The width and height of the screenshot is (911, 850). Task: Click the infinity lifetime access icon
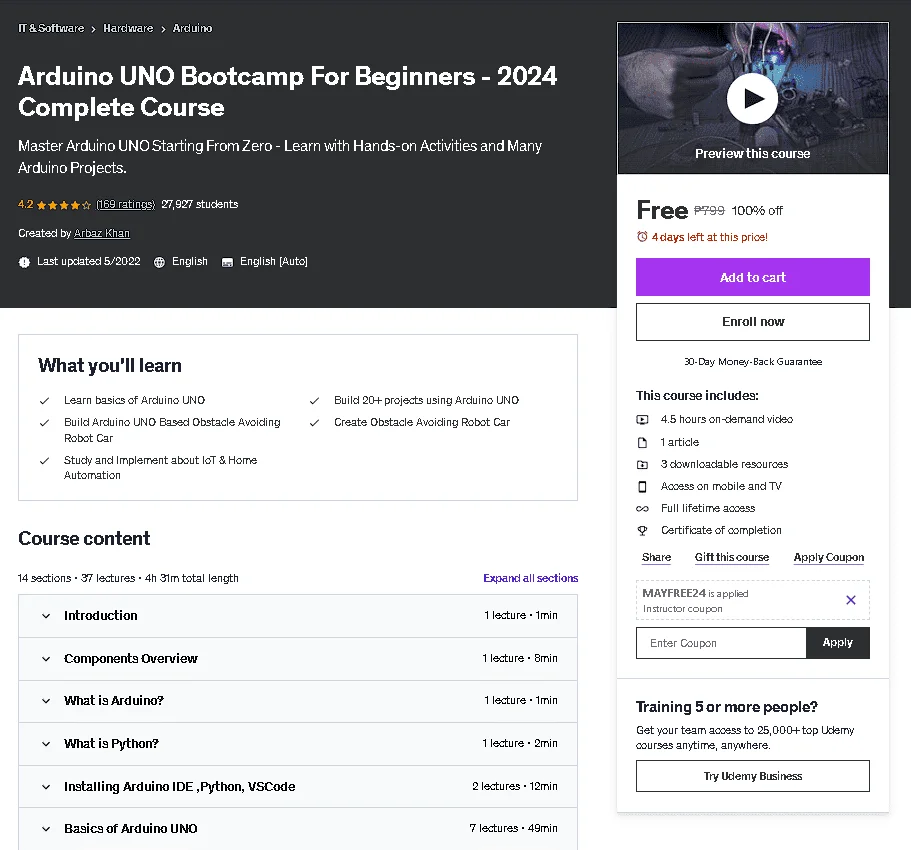click(642, 508)
